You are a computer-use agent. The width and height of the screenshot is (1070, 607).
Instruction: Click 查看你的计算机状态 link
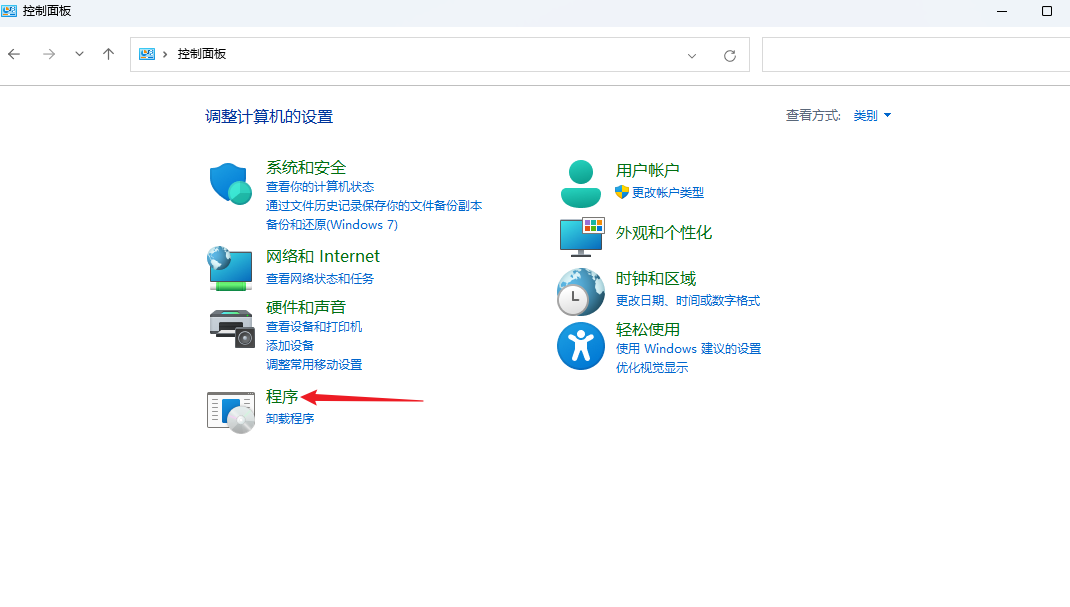coord(320,187)
